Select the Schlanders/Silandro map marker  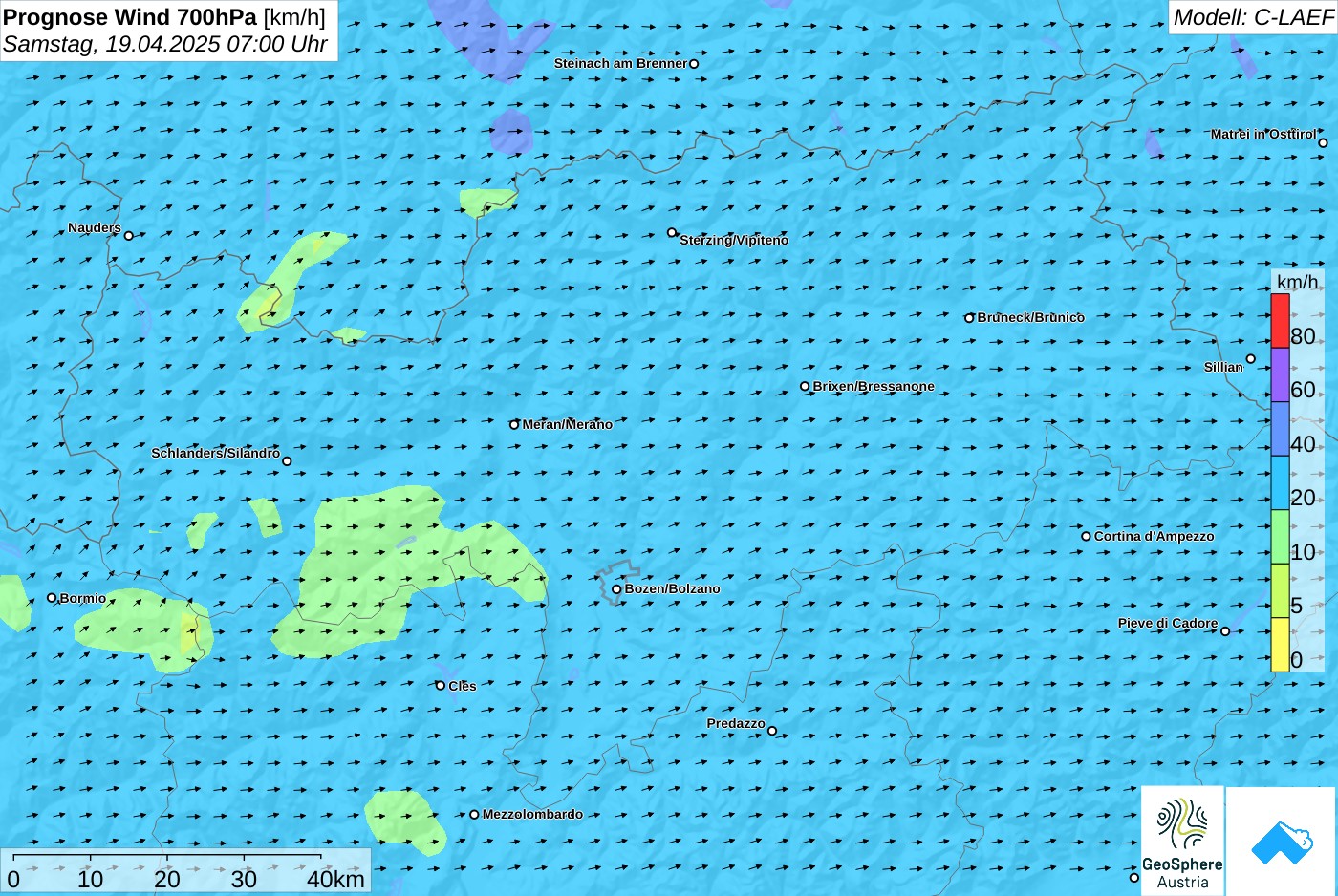287,461
